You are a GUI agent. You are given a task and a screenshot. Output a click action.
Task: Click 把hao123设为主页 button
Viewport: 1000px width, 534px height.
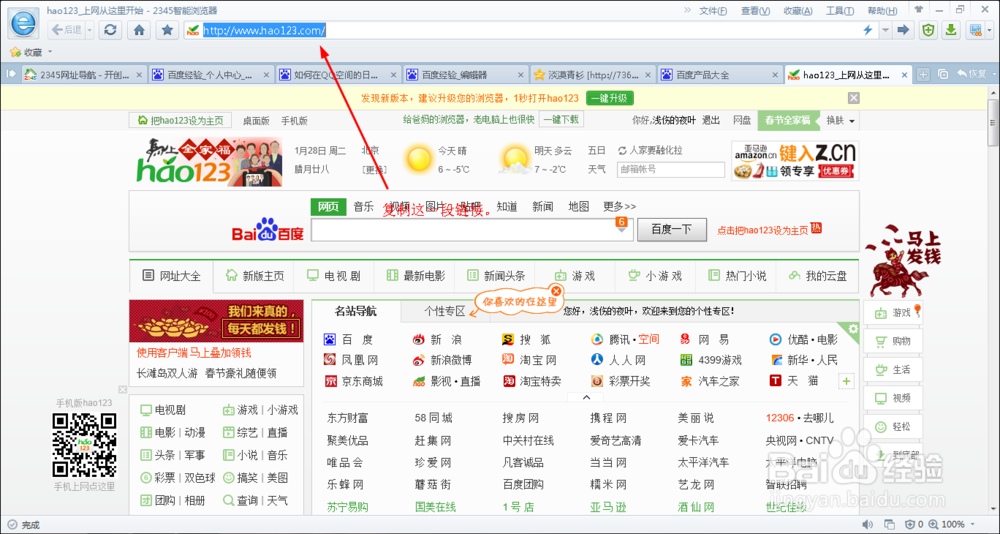coord(179,120)
